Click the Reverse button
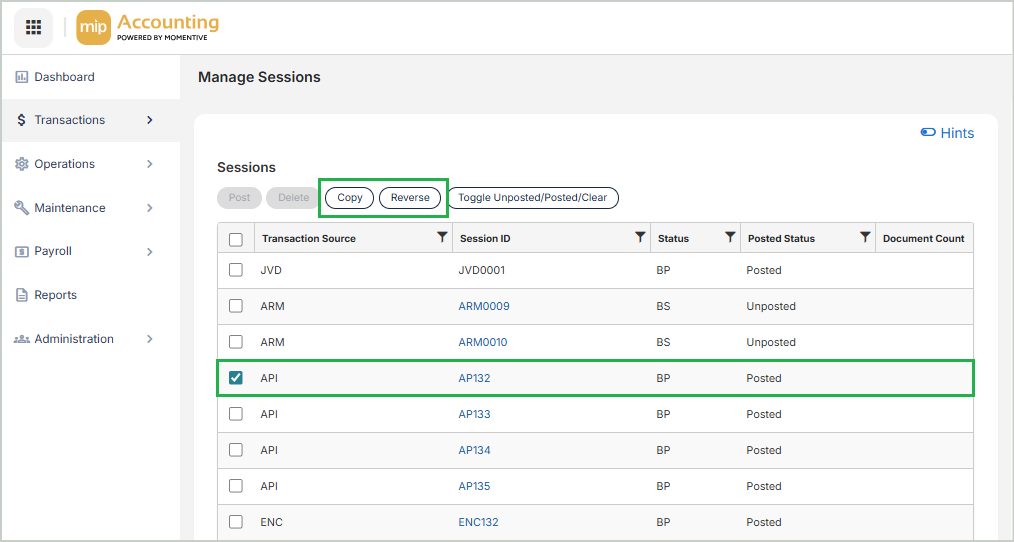The width and height of the screenshot is (1014, 542). point(410,198)
